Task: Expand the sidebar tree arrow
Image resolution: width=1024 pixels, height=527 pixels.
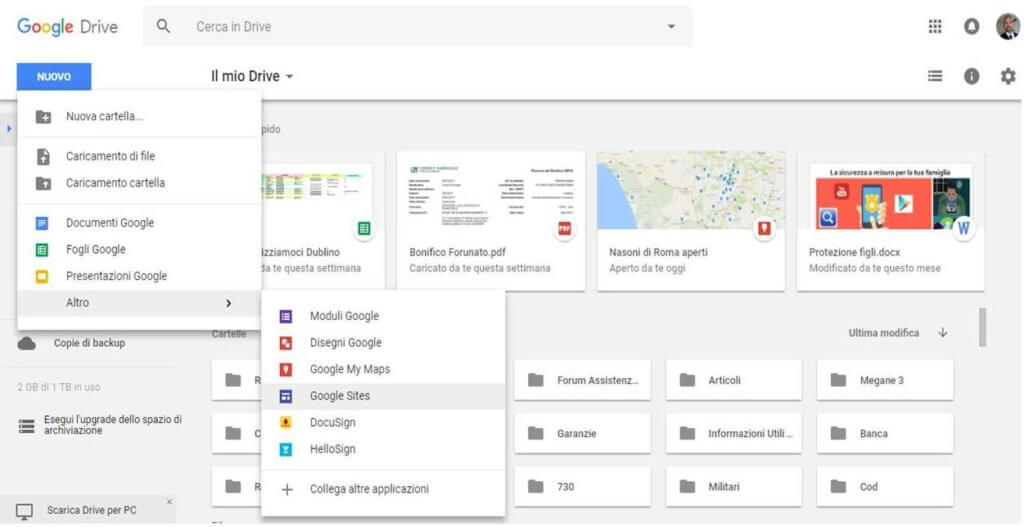Action: 10,128
